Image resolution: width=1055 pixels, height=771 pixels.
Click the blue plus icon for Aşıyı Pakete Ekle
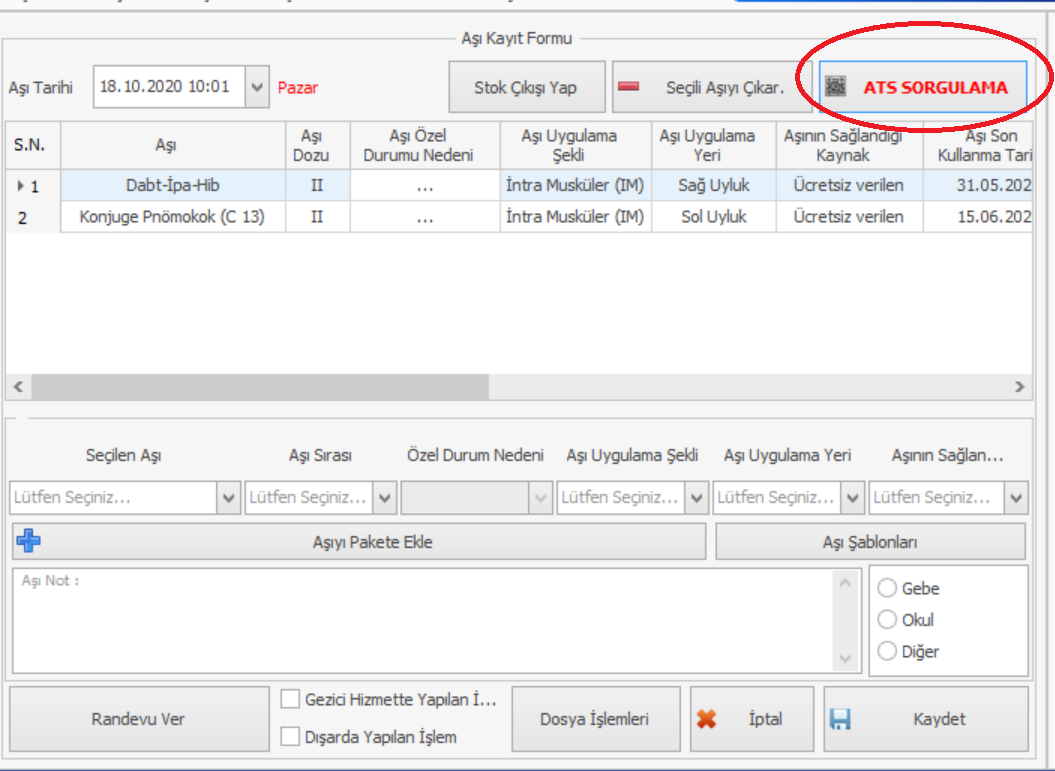(28, 542)
